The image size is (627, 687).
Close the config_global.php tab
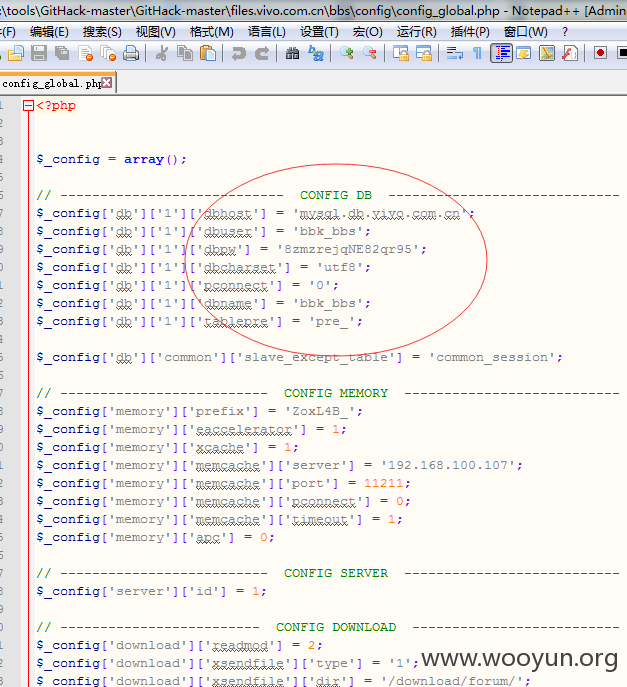[x=107, y=83]
